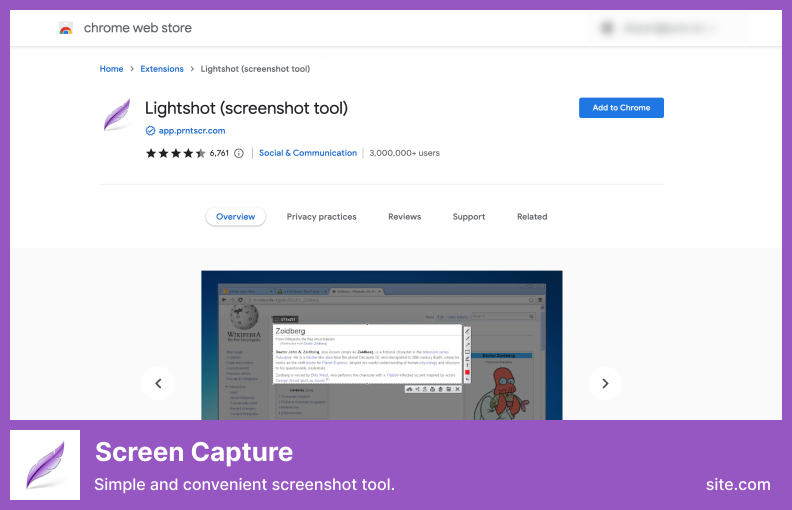Show next screenshot with right arrow
The height and width of the screenshot is (510, 792).
click(x=605, y=383)
